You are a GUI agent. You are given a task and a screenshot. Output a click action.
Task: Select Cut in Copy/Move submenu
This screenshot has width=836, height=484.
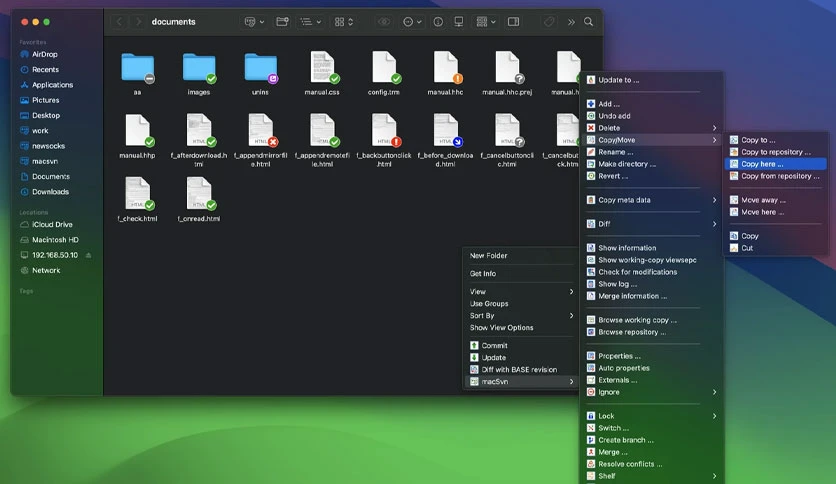776,248
